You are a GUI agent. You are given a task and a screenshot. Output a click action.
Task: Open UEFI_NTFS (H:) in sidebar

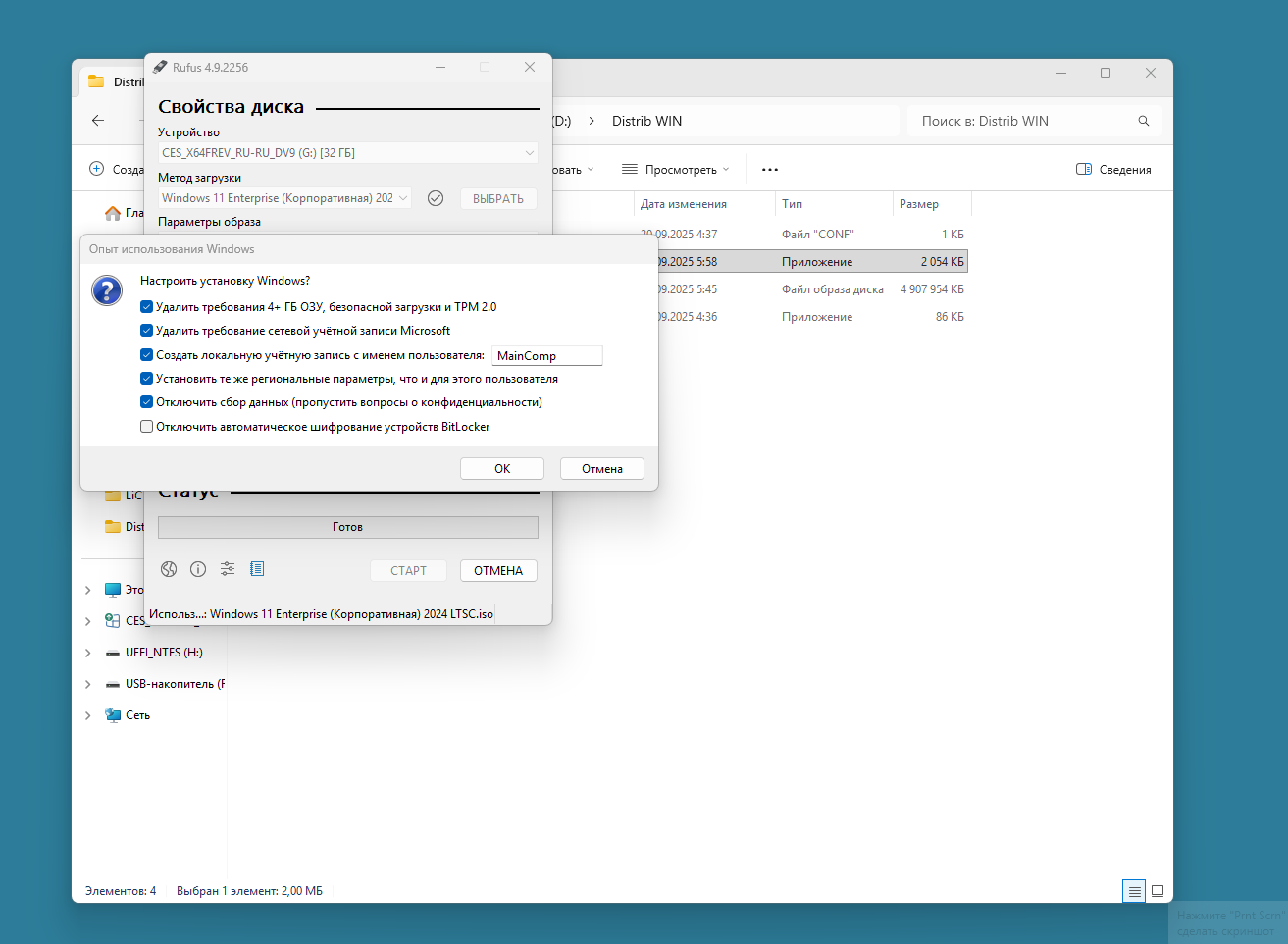[x=164, y=653]
